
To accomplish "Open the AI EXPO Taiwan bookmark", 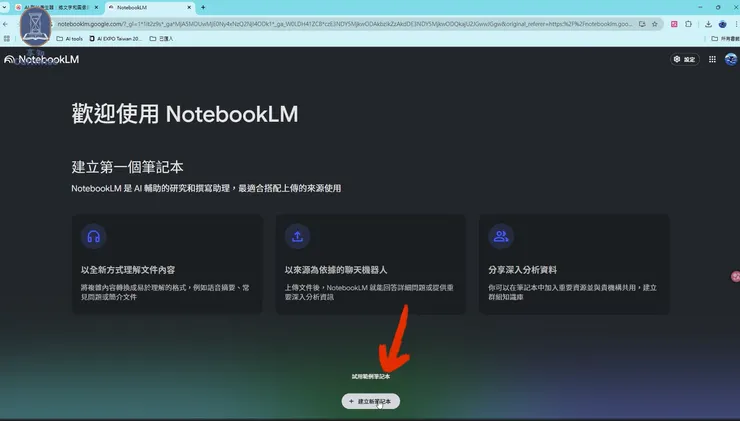I will pos(116,39).
